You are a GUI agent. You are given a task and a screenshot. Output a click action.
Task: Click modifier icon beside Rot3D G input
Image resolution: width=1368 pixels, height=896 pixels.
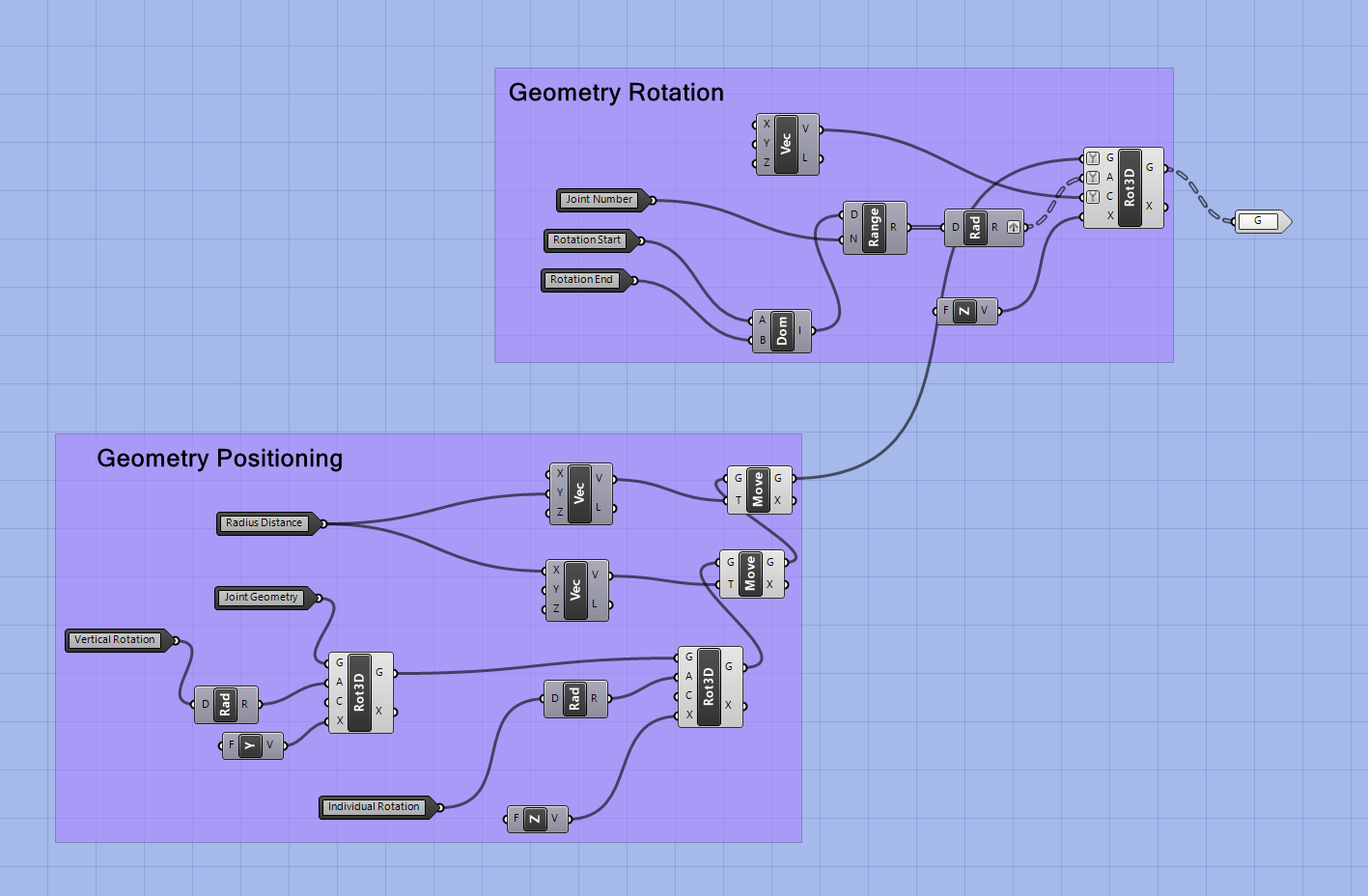coord(1093,158)
